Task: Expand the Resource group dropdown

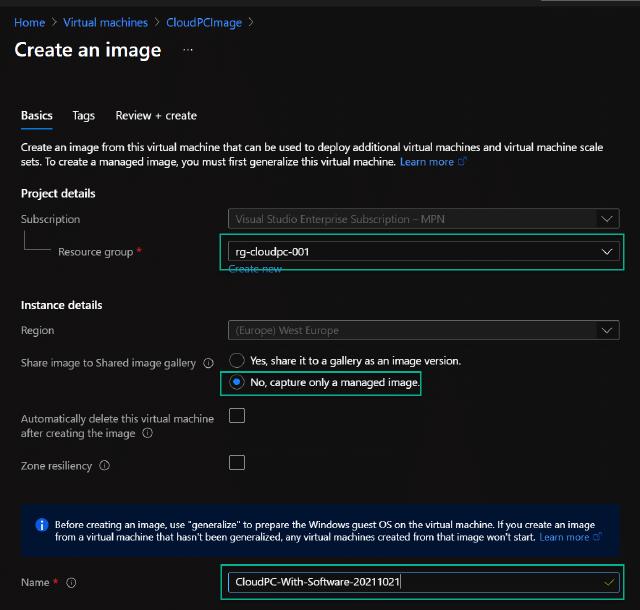Action: coord(420,252)
